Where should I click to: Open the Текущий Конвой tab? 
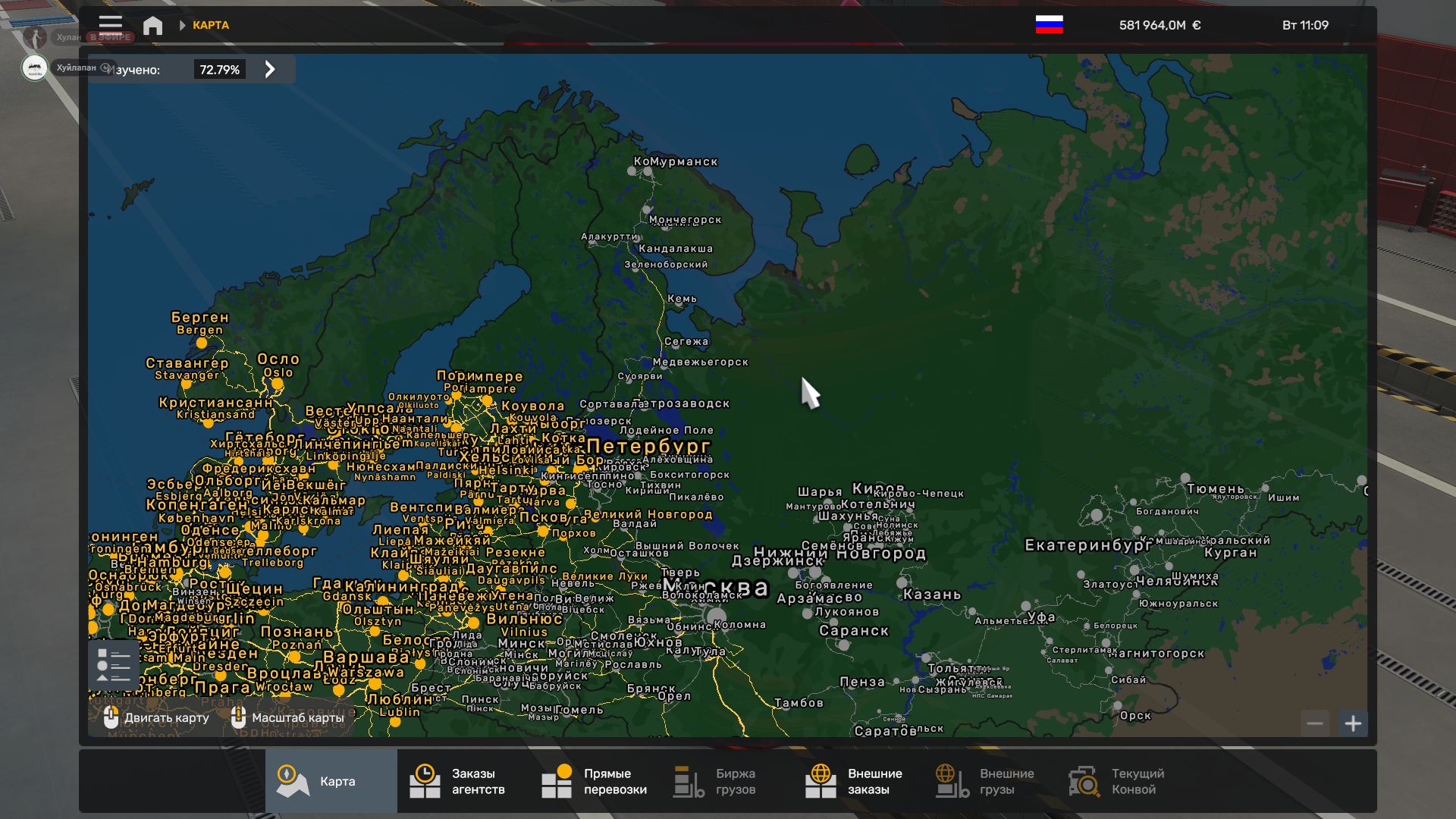point(1116,781)
